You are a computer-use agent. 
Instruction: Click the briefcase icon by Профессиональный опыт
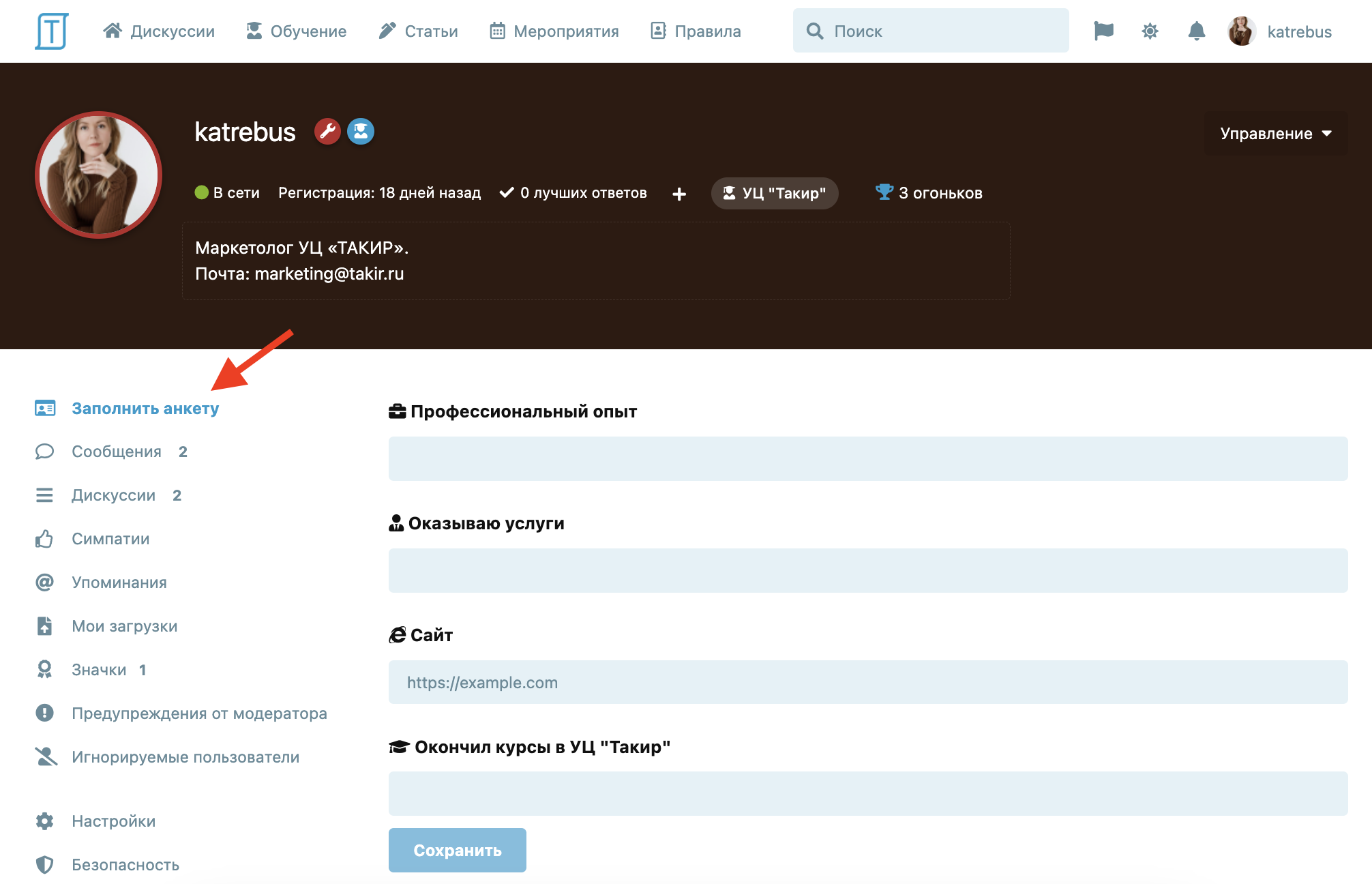(x=397, y=411)
